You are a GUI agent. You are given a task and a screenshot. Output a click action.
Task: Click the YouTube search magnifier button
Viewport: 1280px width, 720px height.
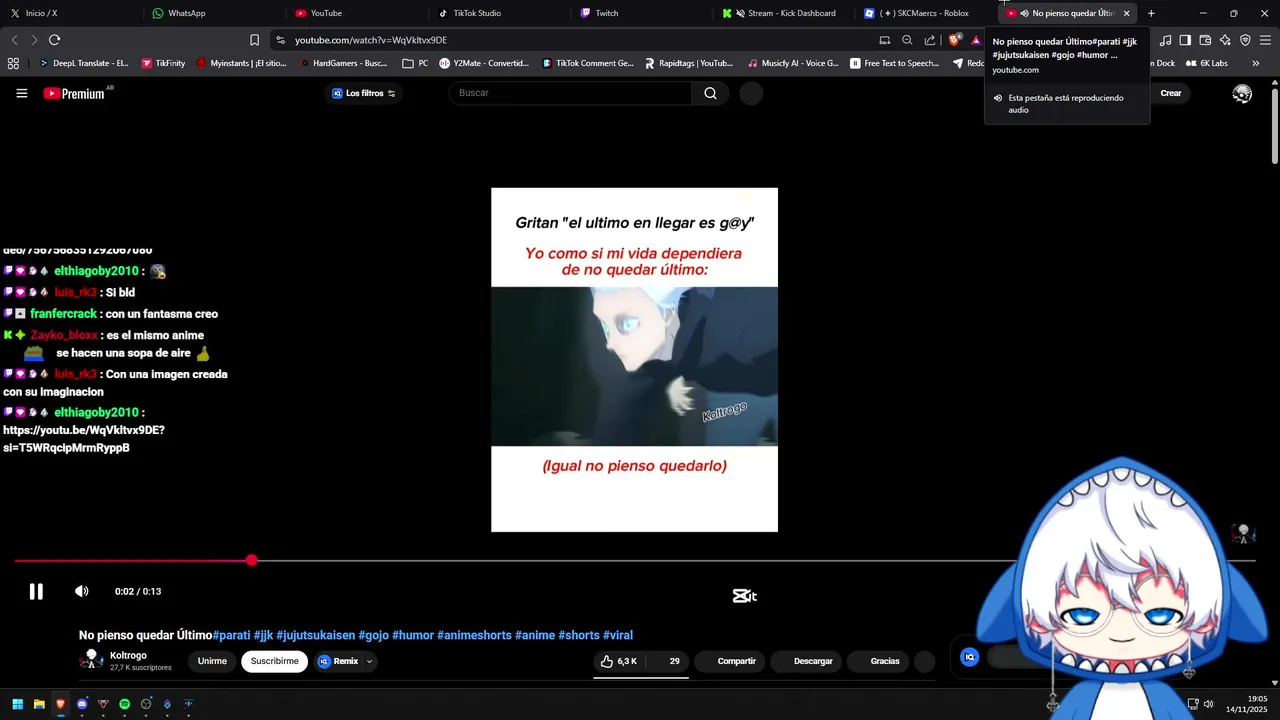click(x=710, y=93)
